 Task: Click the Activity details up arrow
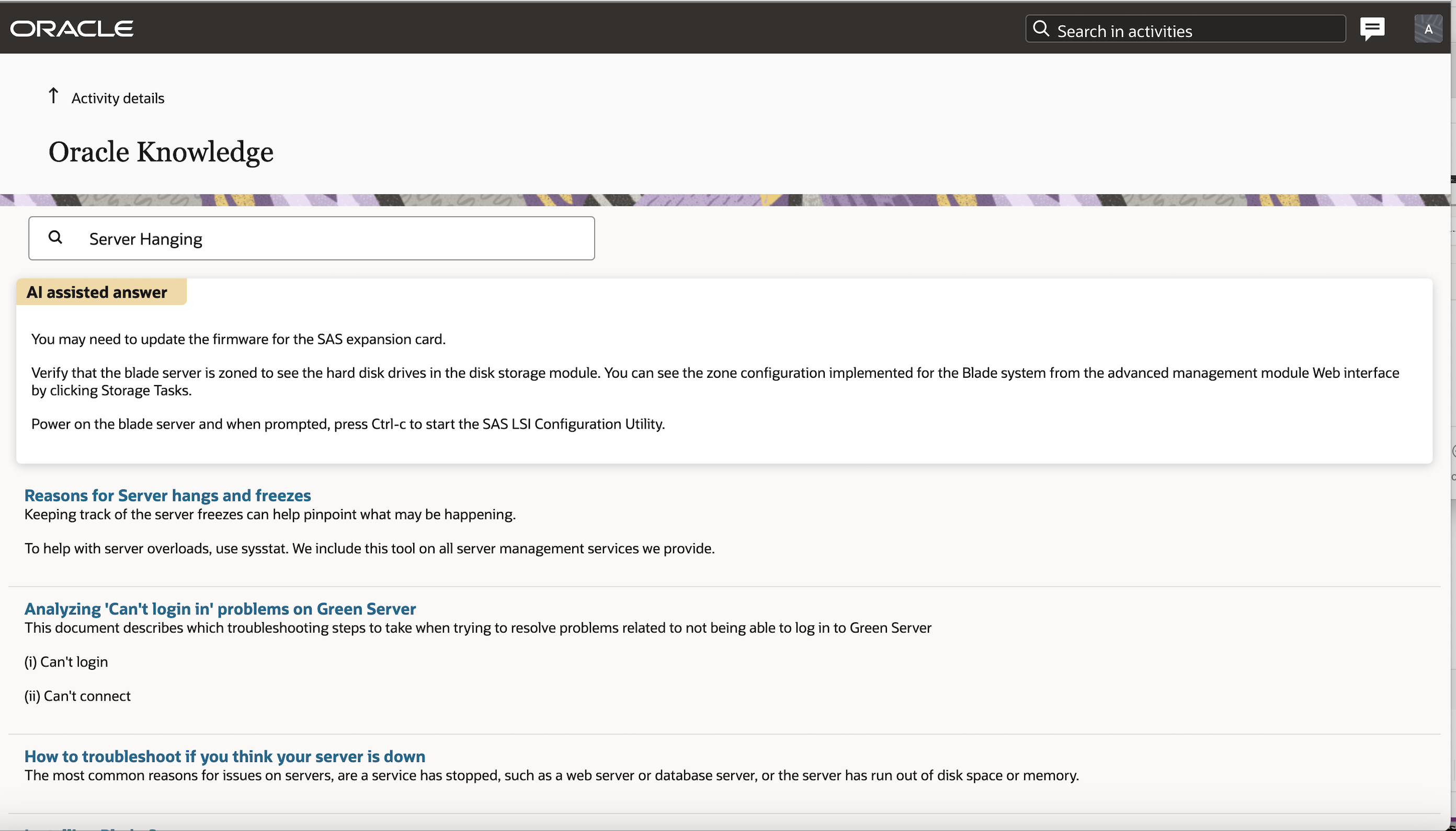click(54, 96)
